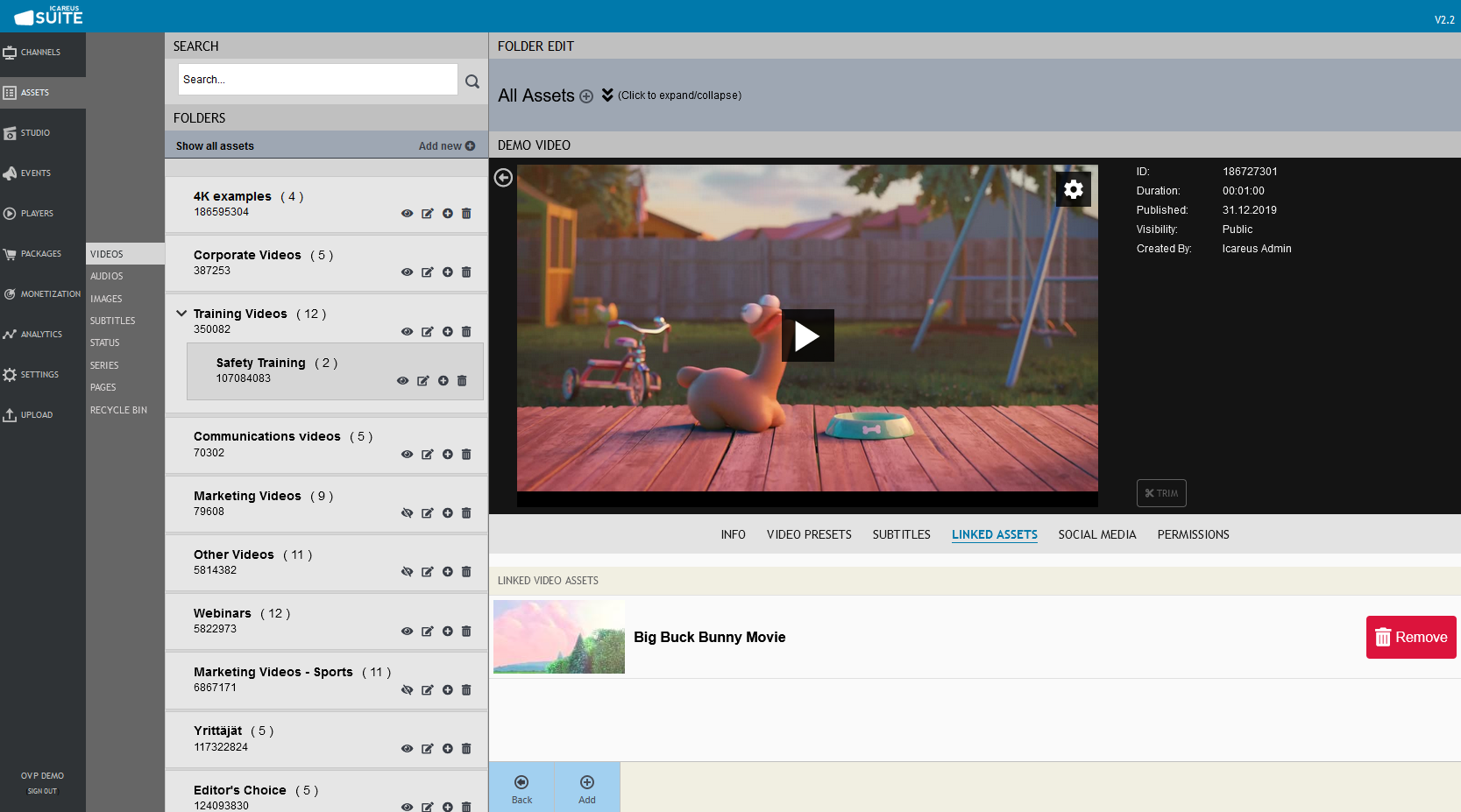Click the back arrow beside video player
The image size is (1461, 812).
click(503, 178)
